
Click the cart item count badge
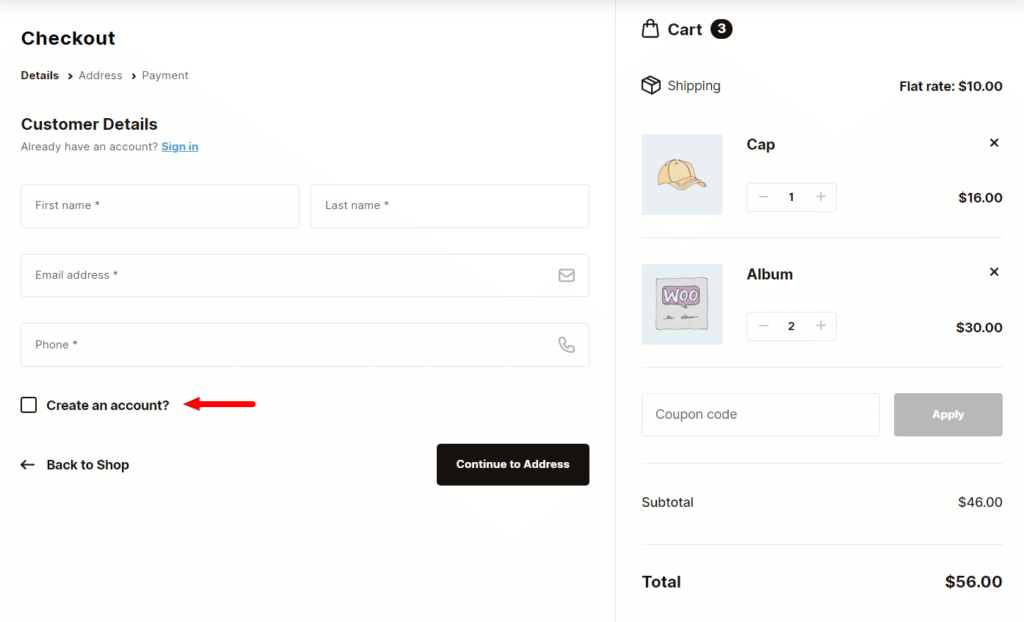(x=719, y=29)
